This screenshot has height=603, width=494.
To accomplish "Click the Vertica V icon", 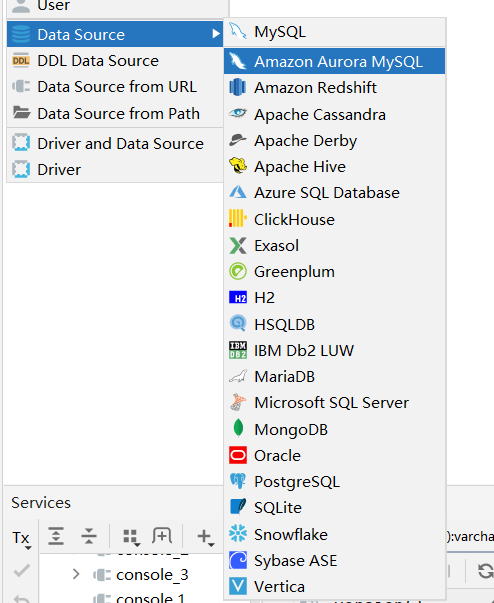I will pos(238,586).
